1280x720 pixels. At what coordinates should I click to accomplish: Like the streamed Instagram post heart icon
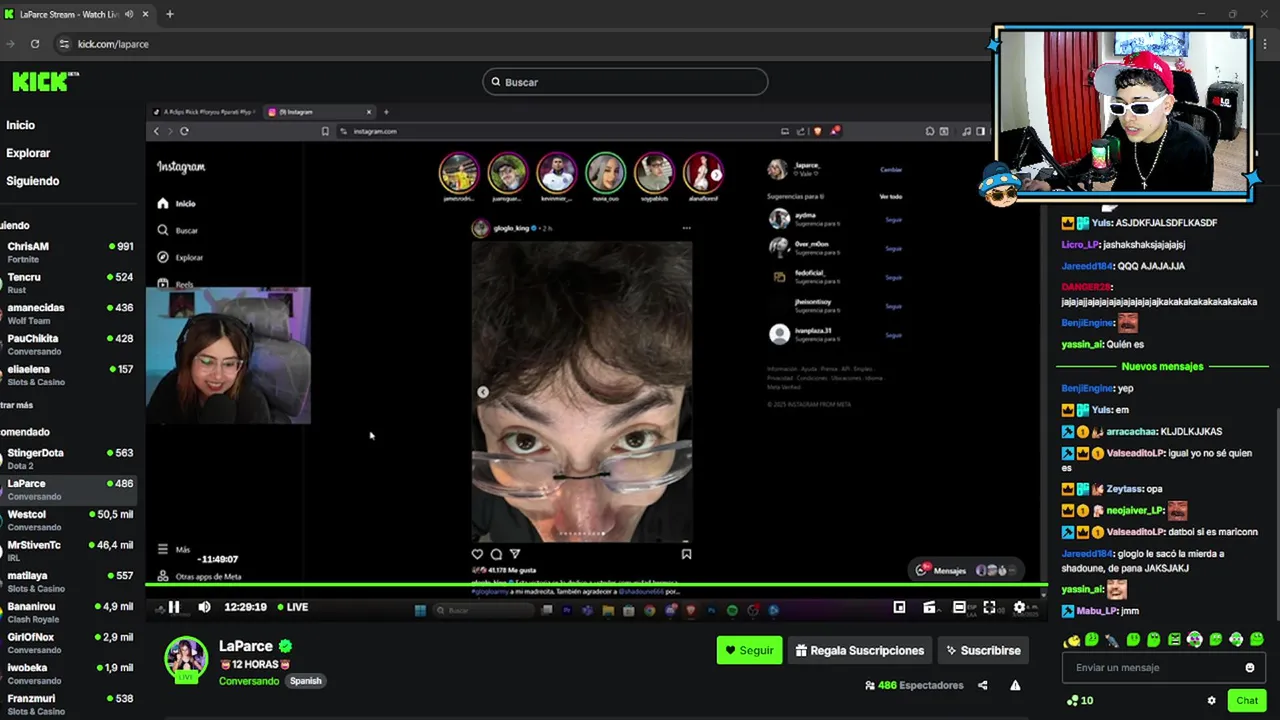click(x=477, y=554)
